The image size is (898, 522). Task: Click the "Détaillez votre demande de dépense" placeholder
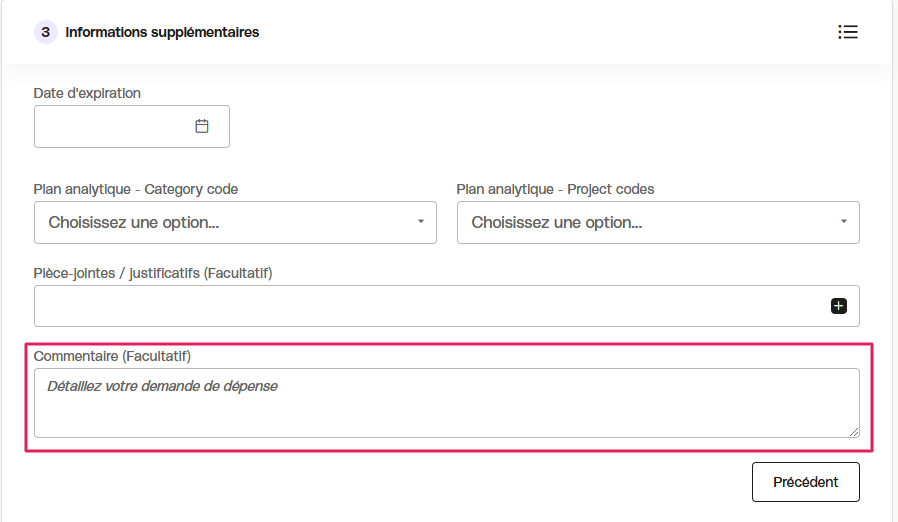[x=162, y=386]
